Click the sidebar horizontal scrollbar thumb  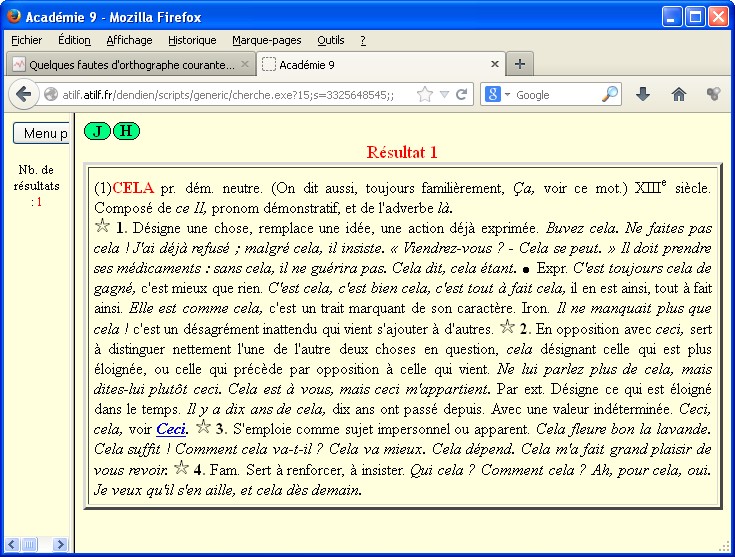[29, 544]
